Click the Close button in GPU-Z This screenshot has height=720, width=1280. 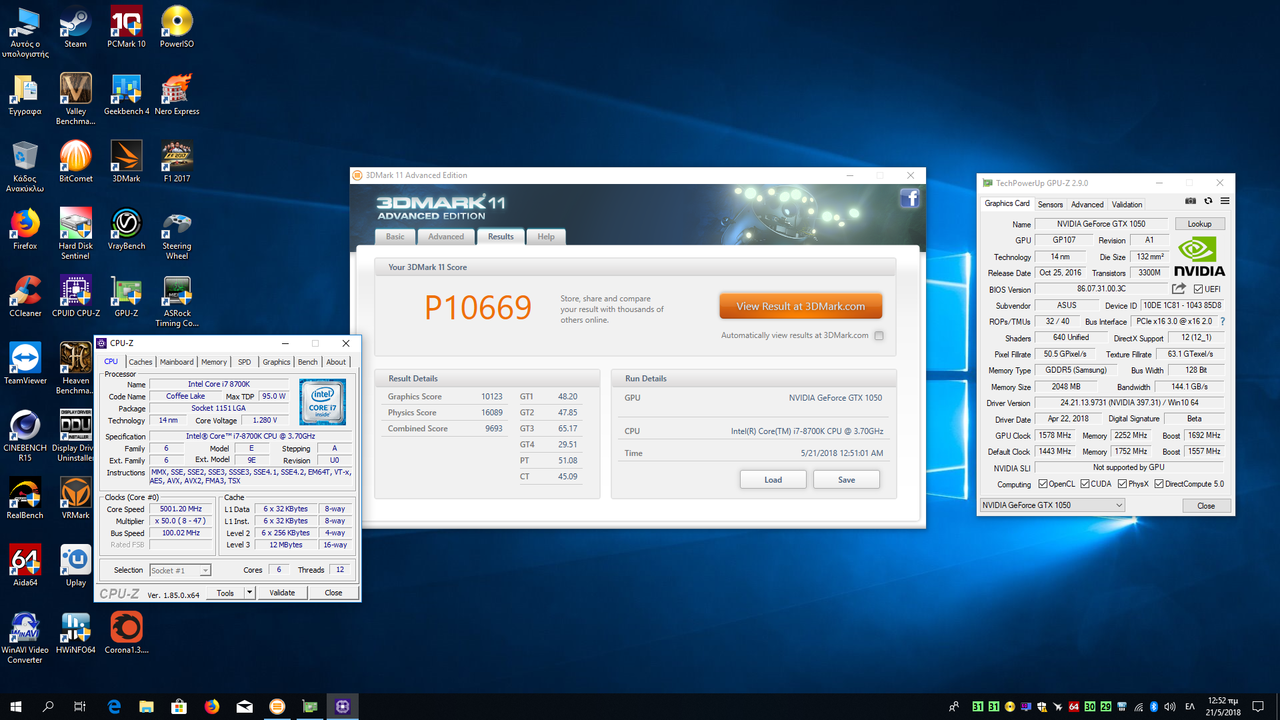(x=1206, y=506)
